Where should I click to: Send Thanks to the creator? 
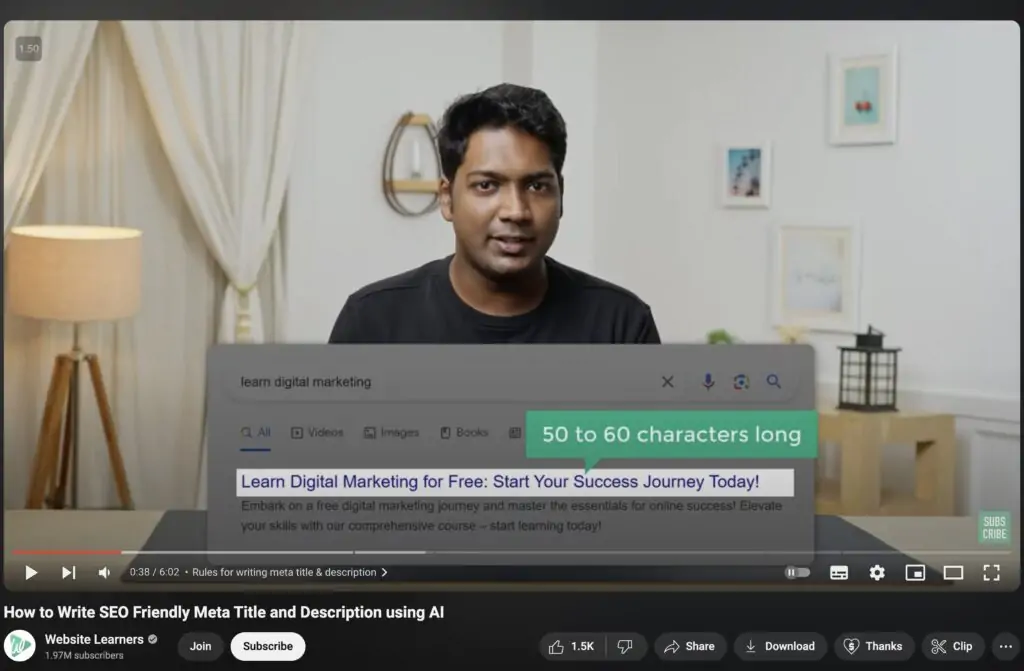873,646
